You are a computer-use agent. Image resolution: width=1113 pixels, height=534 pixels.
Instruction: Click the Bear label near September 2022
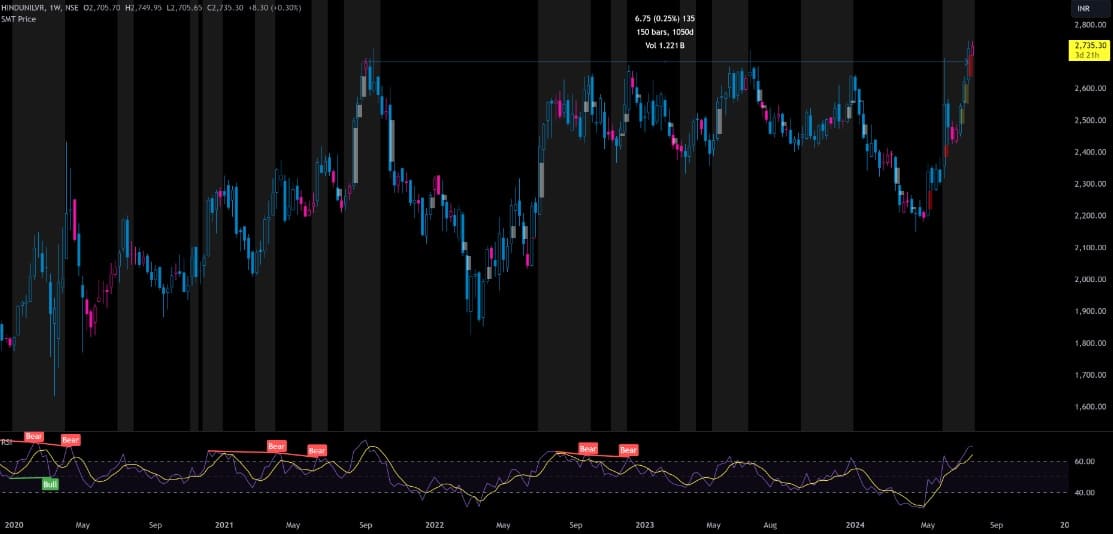click(588, 448)
